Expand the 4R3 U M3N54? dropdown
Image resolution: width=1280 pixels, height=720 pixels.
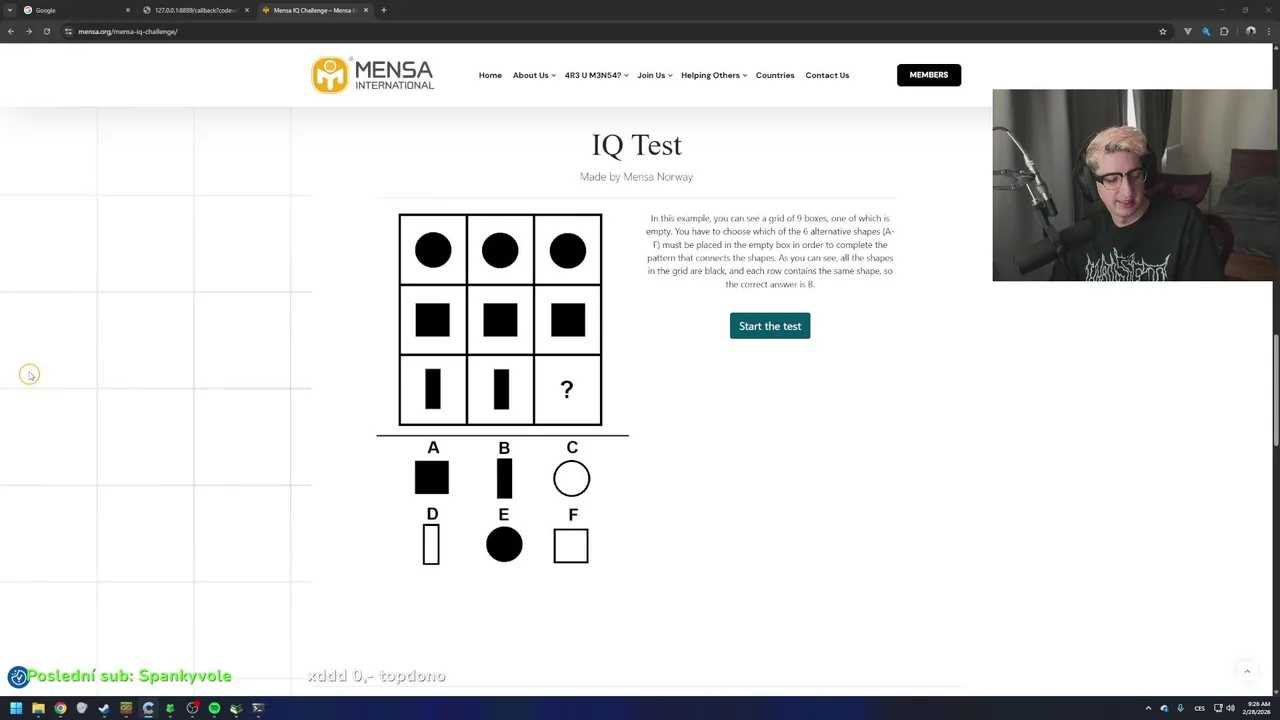pyautogui.click(x=596, y=75)
